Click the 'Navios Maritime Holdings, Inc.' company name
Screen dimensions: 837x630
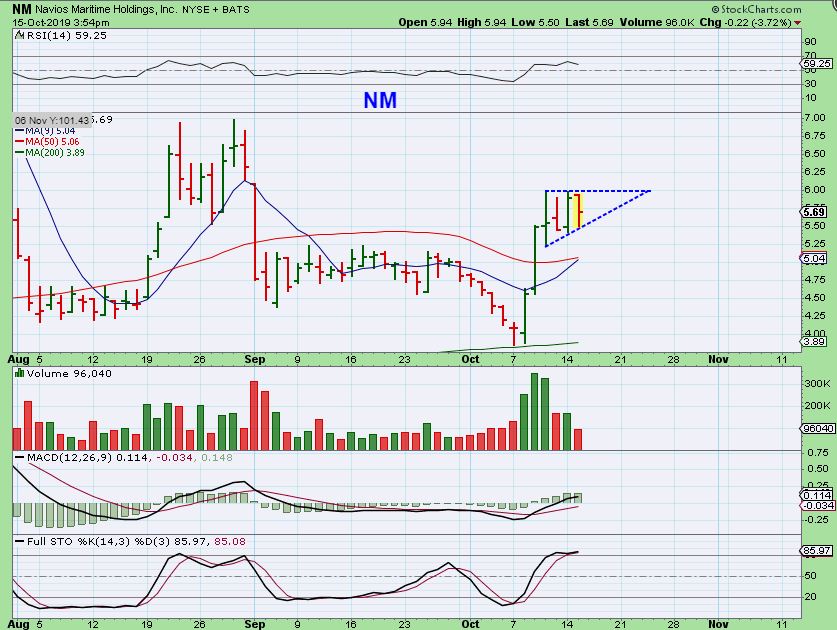tap(106, 9)
